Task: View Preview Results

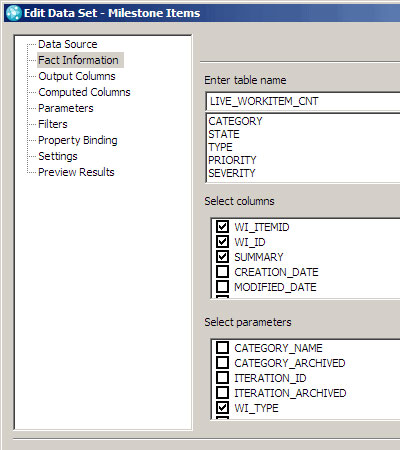Action: 76,172
